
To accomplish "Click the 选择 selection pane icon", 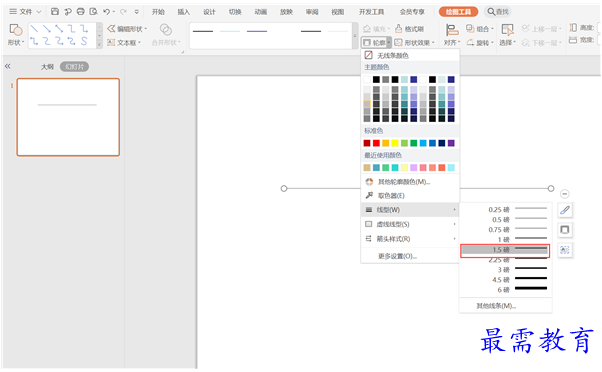I will pyautogui.click(x=507, y=30).
